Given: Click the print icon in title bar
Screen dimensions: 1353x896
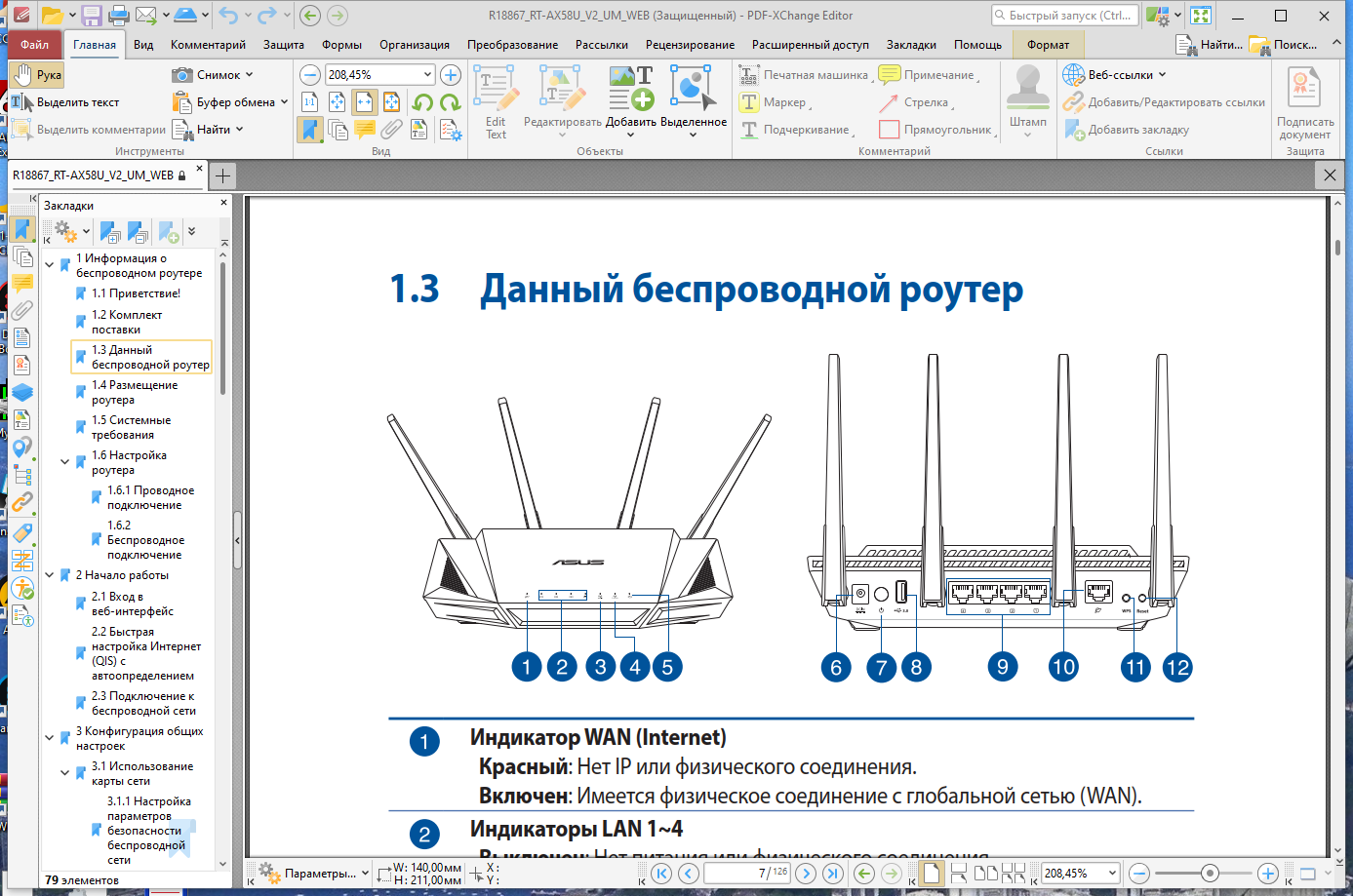Looking at the screenshot, I should (x=119, y=15).
